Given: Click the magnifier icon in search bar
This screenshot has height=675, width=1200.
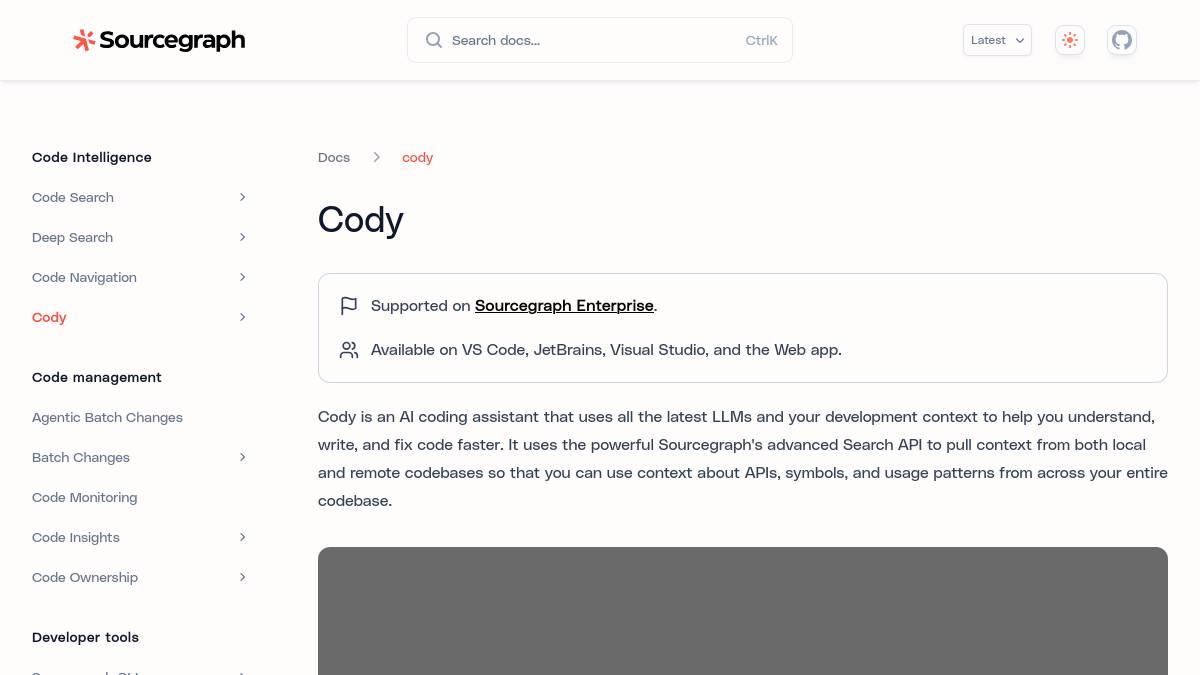Looking at the screenshot, I should tap(434, 40).
